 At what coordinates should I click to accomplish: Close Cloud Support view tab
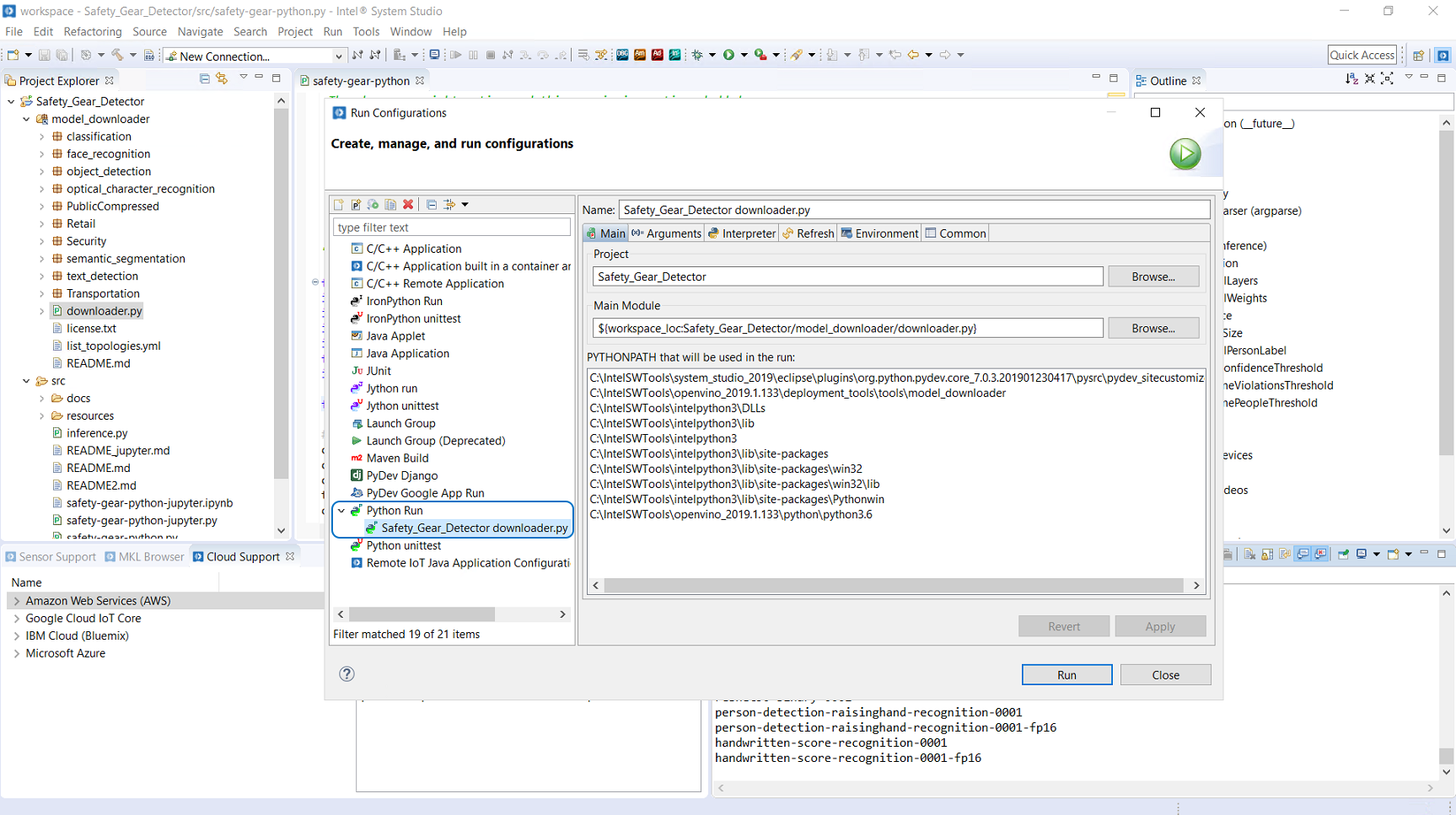pyautogui.click(x=290, y=557)
